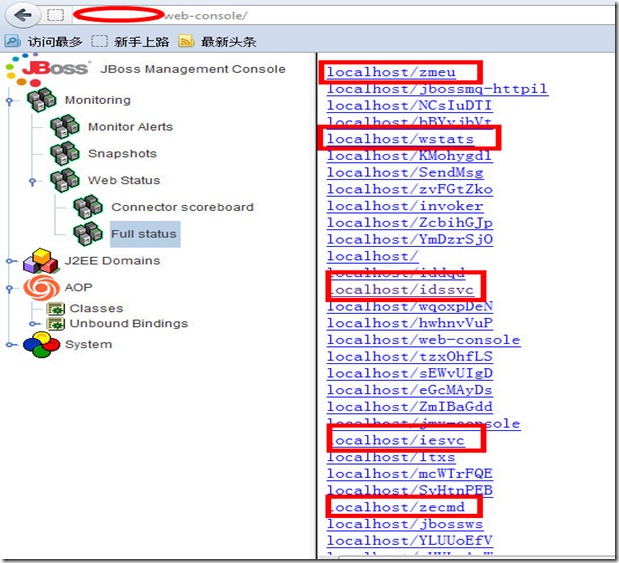The height and width of the screenshot is (563, 619).
Task: Collapse the Monitoring tree node
Action: [x=9, y=100]
